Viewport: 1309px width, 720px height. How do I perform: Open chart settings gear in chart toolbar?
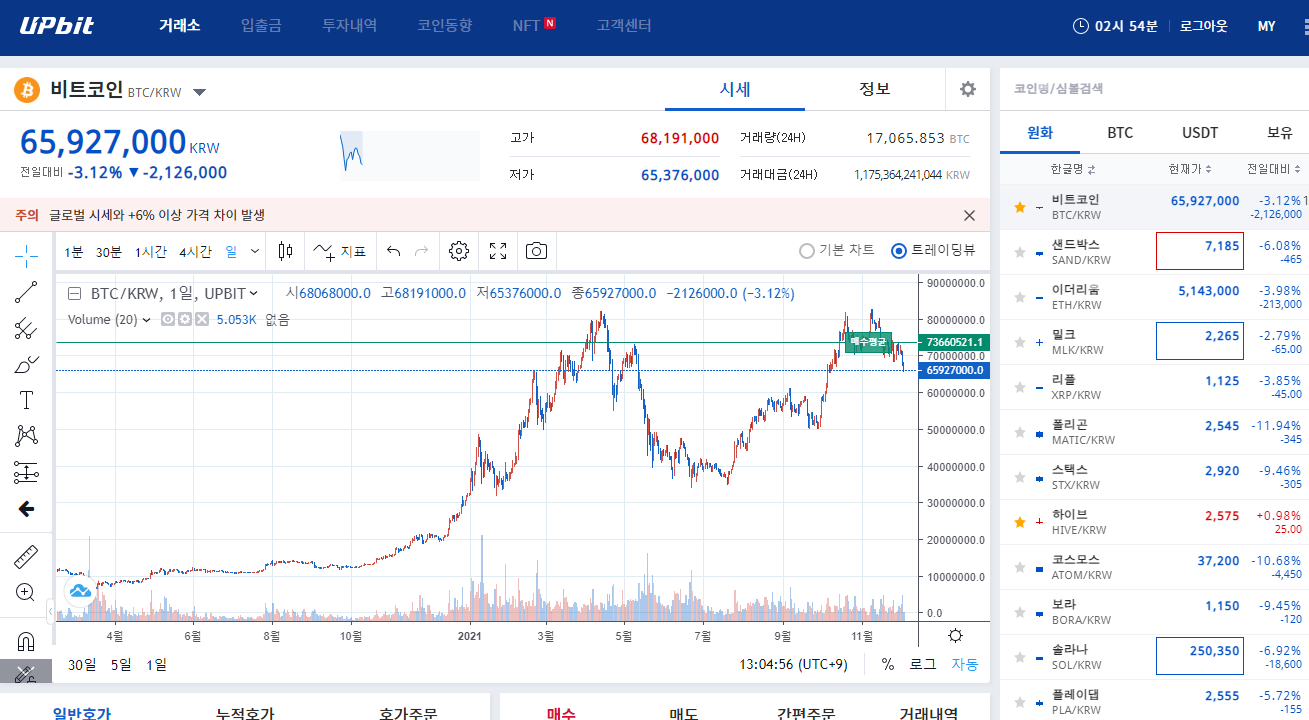459,252
